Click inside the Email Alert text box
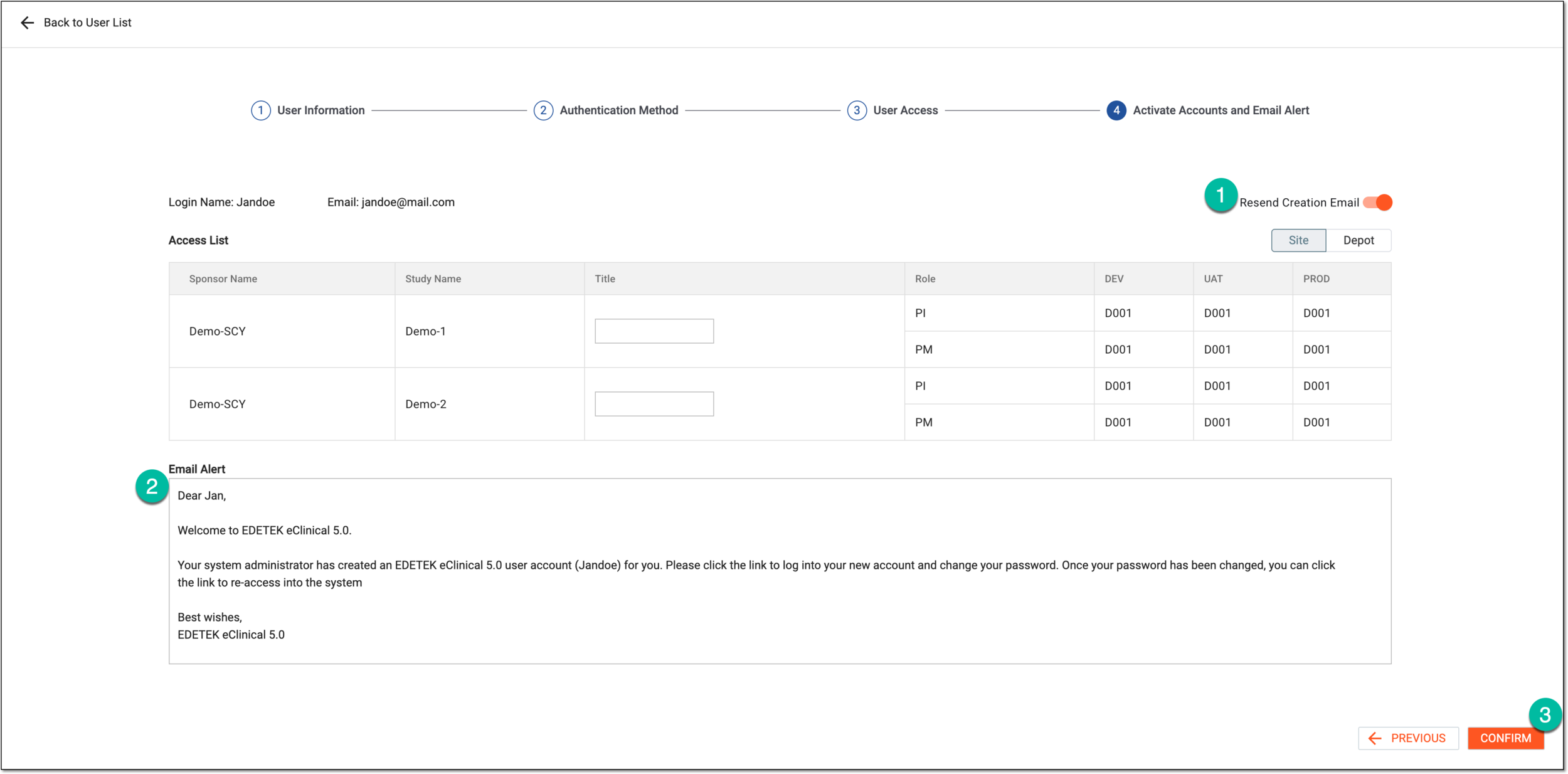This screenshot has width=1568, height=774. [x=780, y=571]
